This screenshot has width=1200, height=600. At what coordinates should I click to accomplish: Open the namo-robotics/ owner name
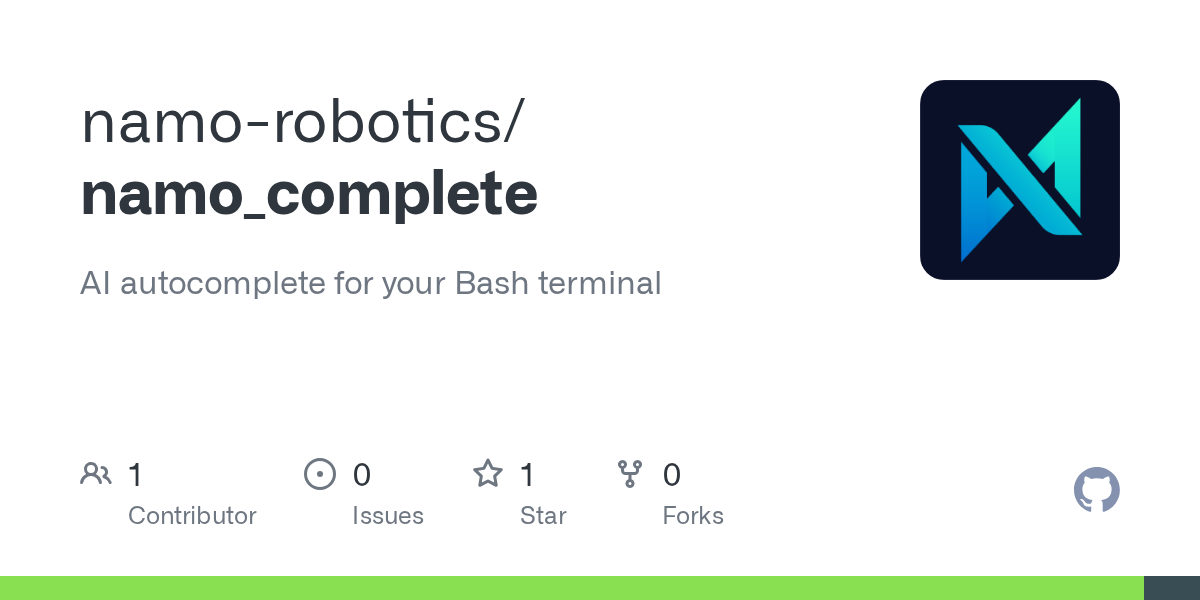tap(301, 120)
